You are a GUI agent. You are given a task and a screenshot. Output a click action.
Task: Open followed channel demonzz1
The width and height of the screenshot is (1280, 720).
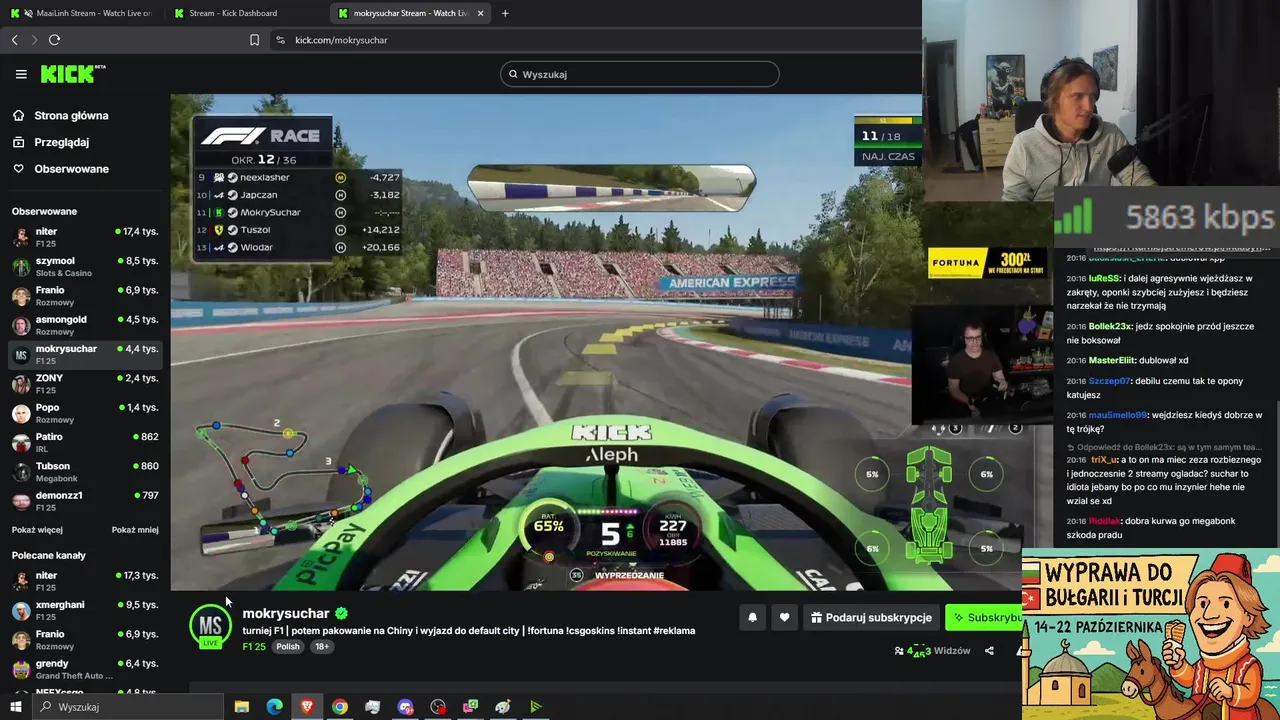(x=84, y=501)
